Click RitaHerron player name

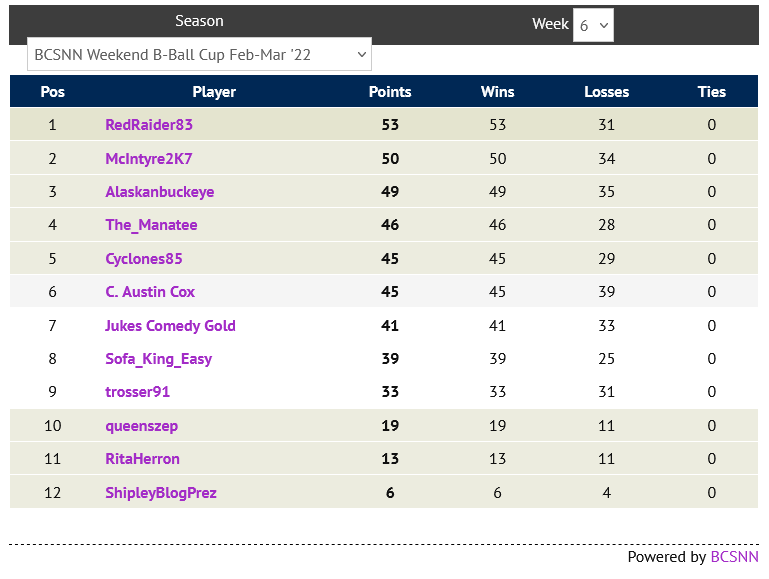coord(142,459)
